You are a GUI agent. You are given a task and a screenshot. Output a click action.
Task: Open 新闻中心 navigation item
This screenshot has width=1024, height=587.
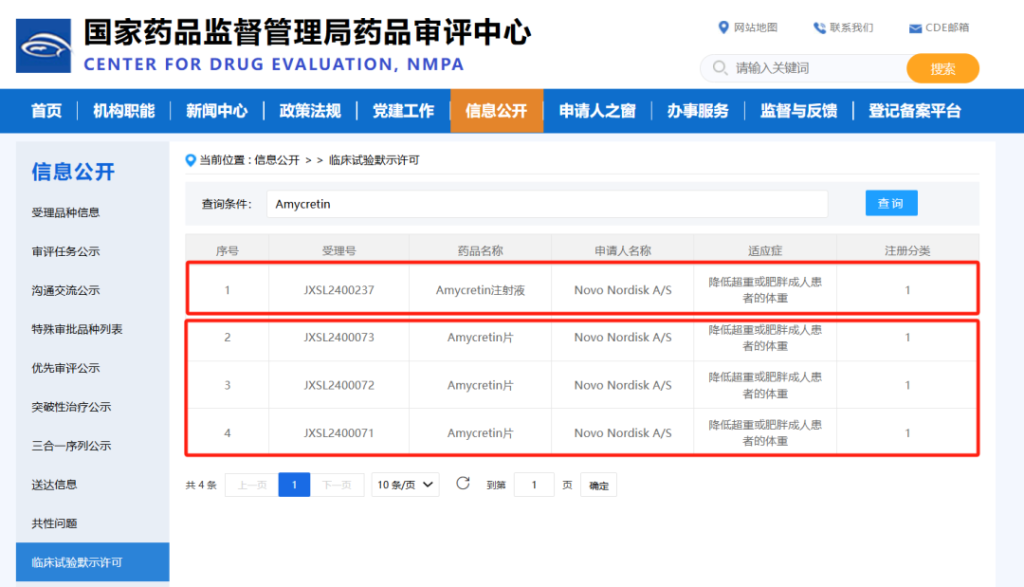click(217, 111)
